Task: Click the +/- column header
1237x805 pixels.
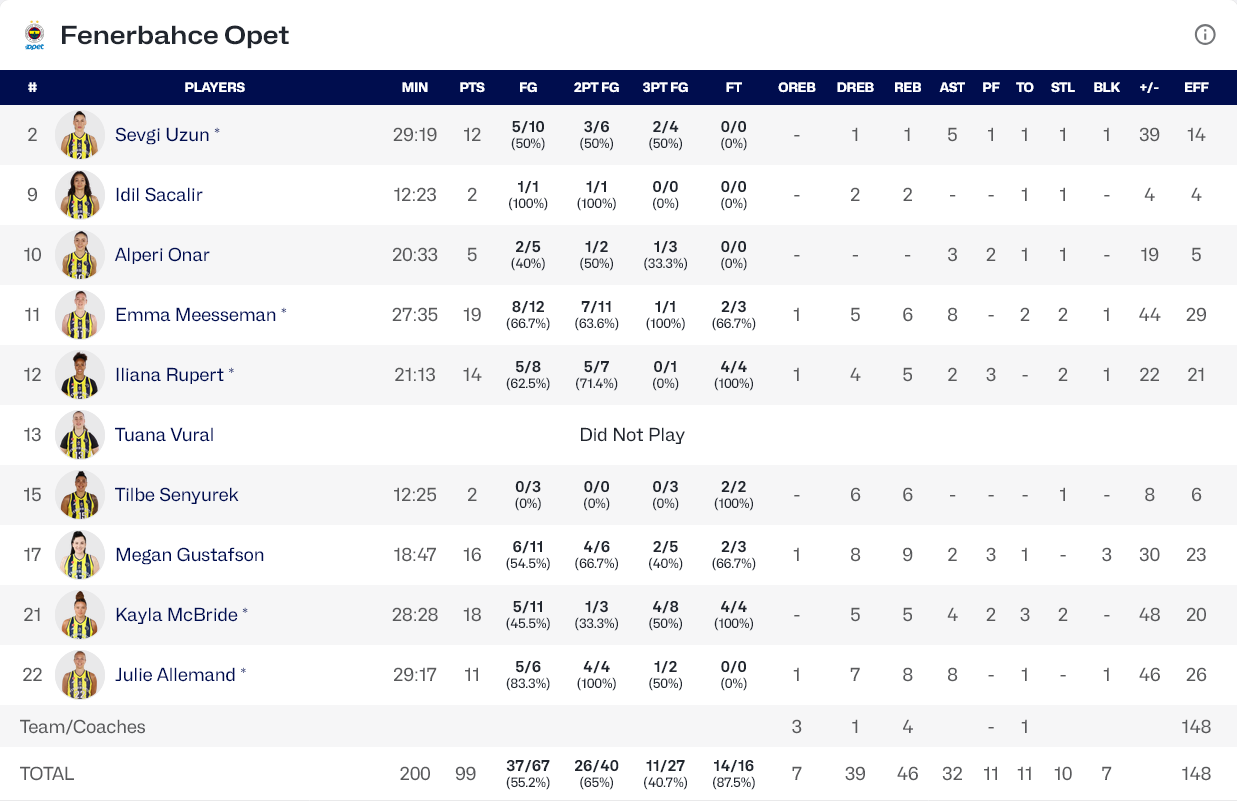Action: point(1149,87)
